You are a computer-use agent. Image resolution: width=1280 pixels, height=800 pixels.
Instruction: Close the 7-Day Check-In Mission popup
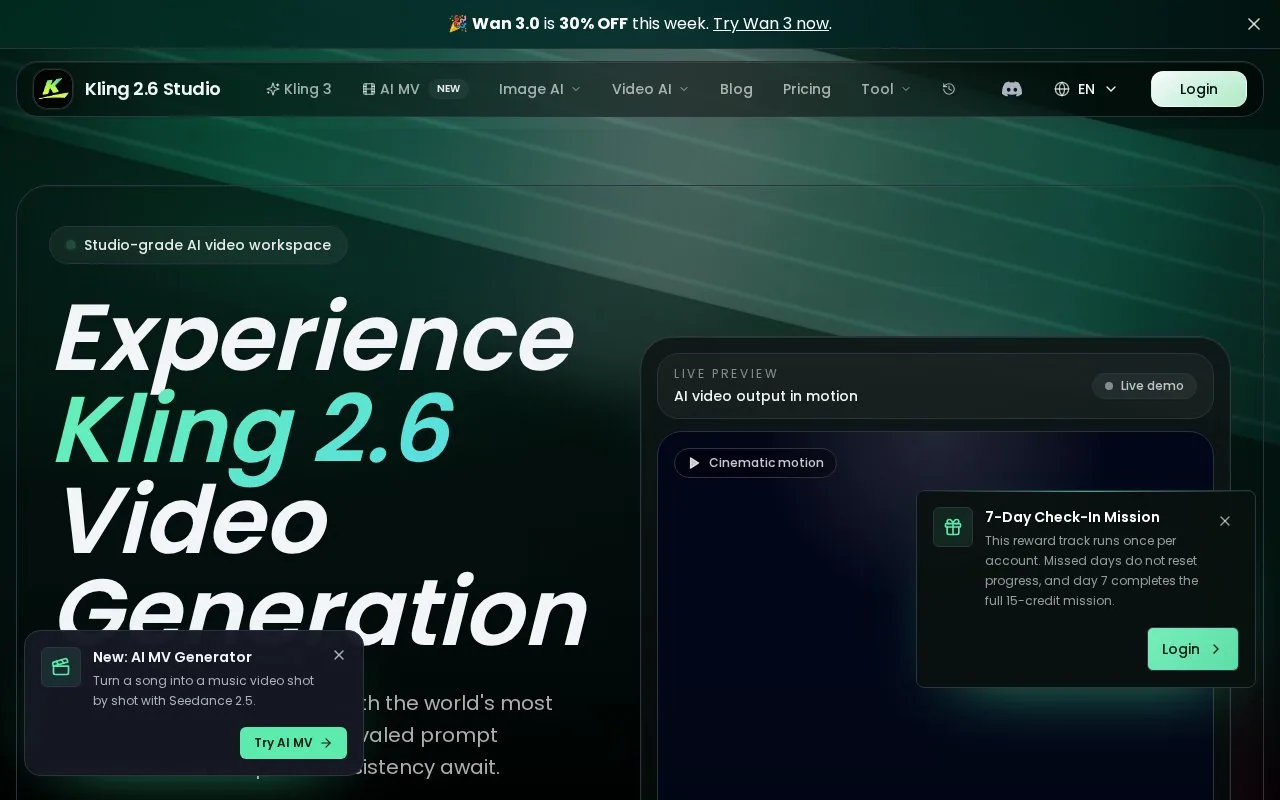click(x=1225, y=521)
